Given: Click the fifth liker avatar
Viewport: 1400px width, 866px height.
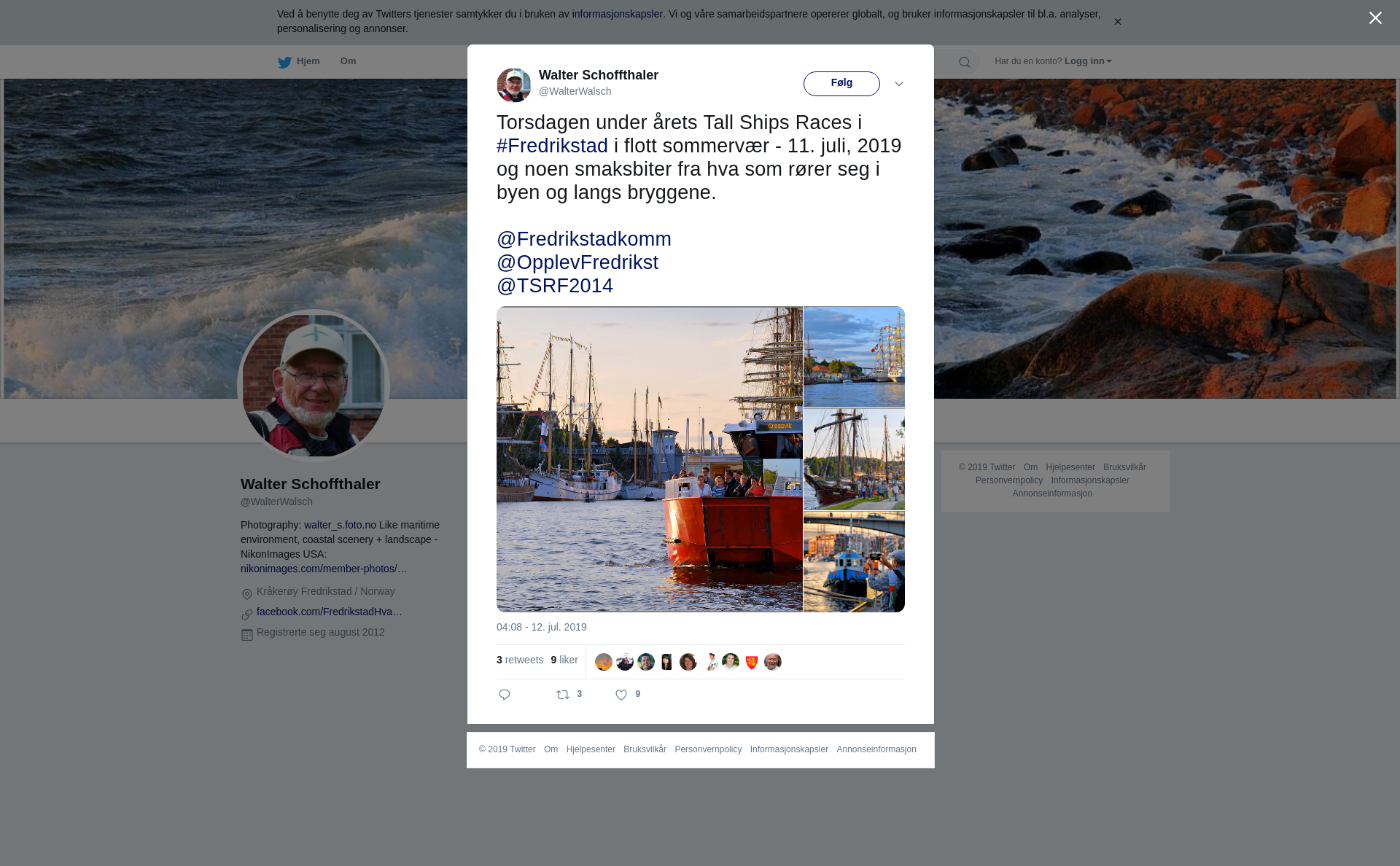Looking at the screenshot, I should (688, 662).
